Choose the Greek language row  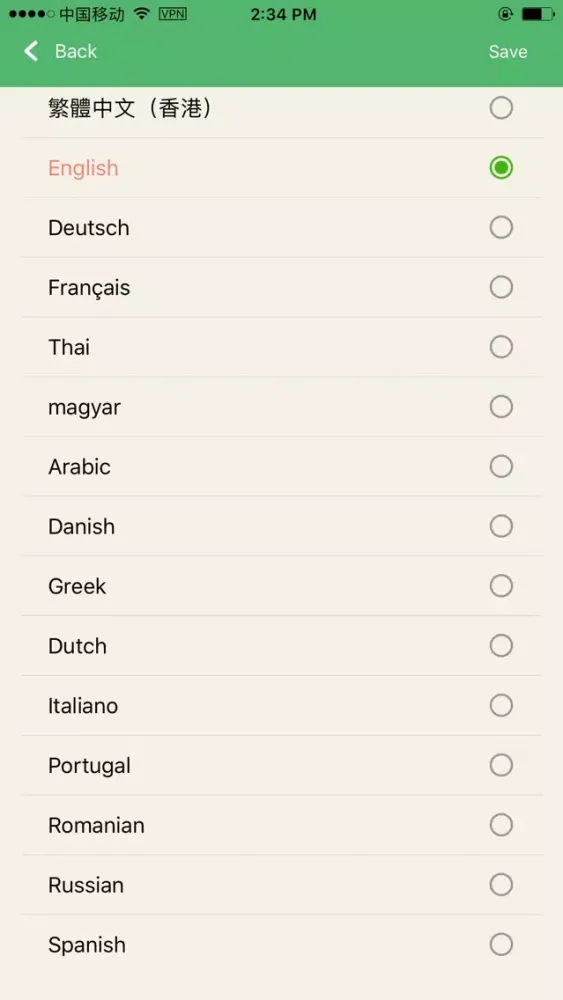point(282,586)
